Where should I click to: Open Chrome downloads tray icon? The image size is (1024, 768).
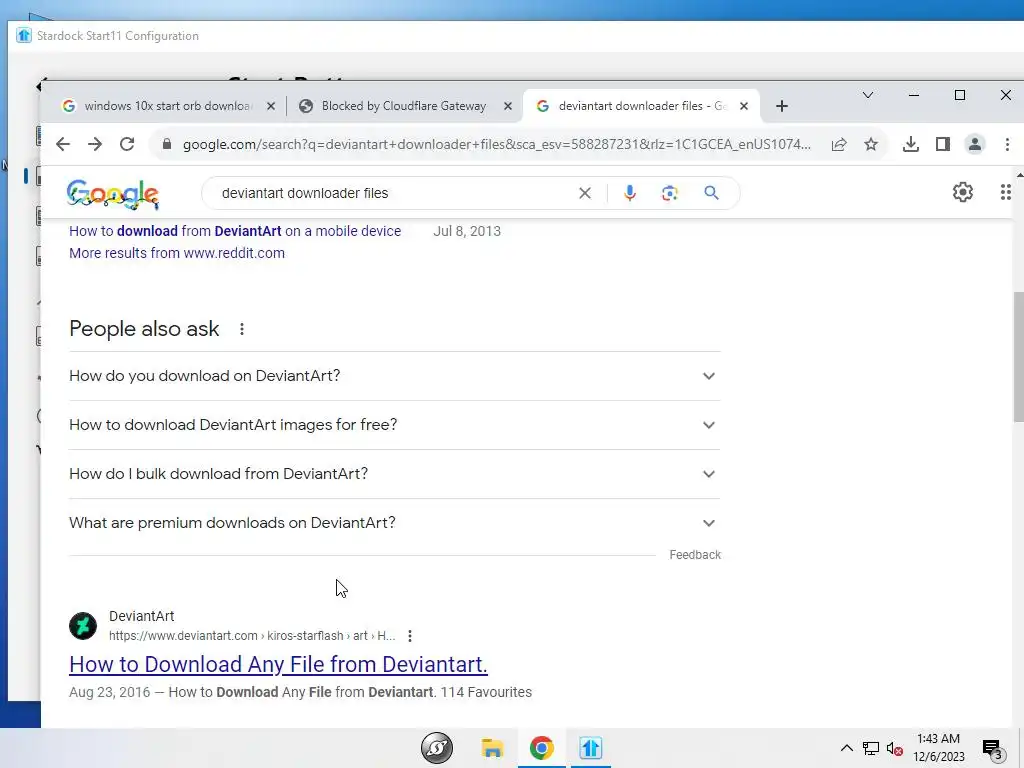click(x=911, y=144)
